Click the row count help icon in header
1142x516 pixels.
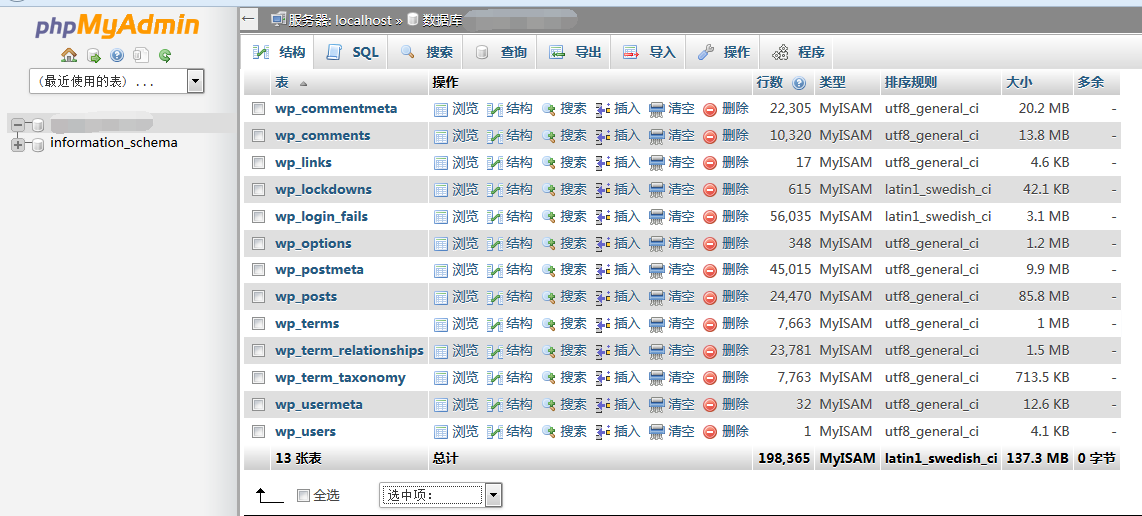point(799,83)
